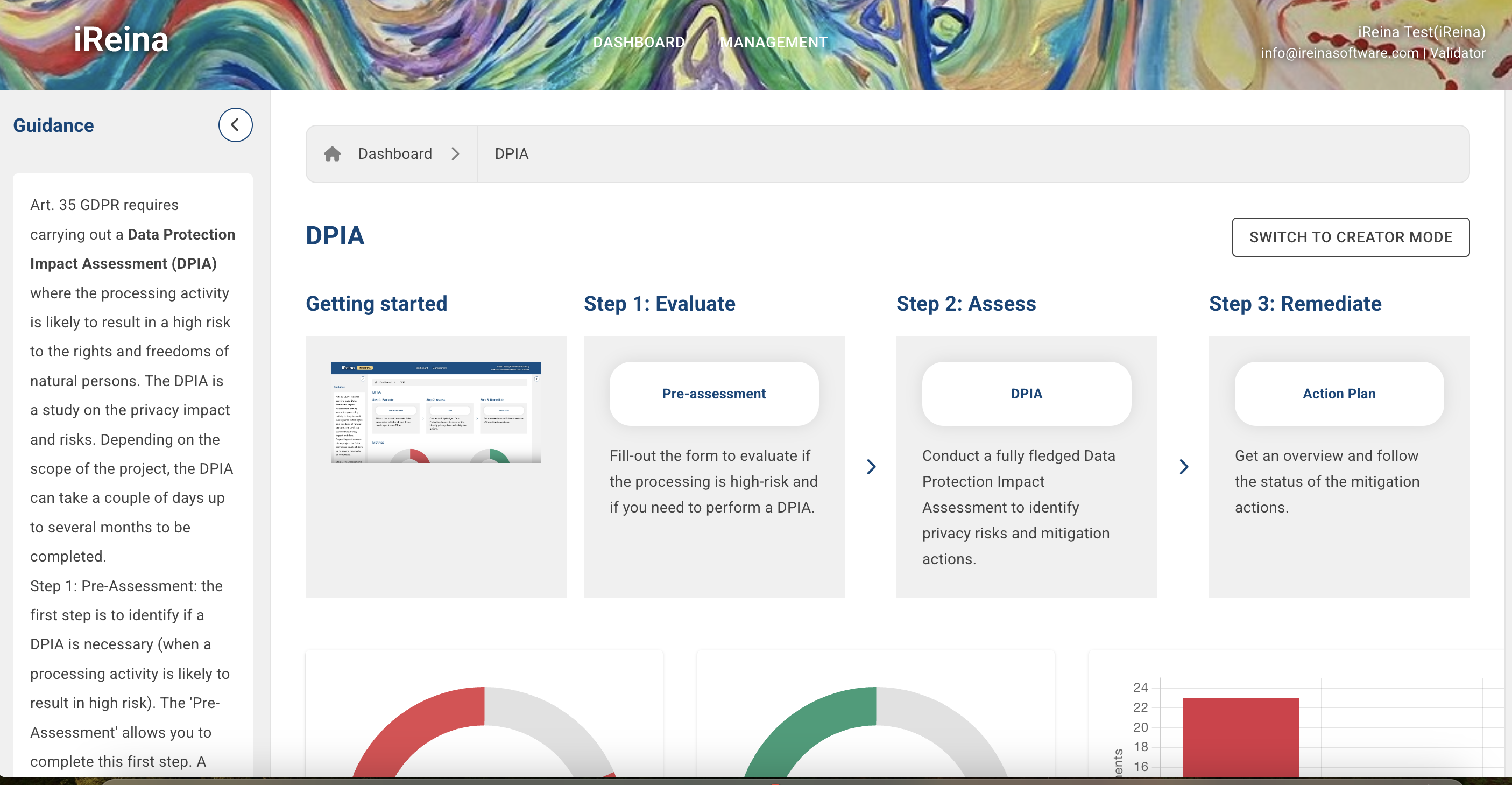Click the home icon in the breadcrumb

coord(332,154)
